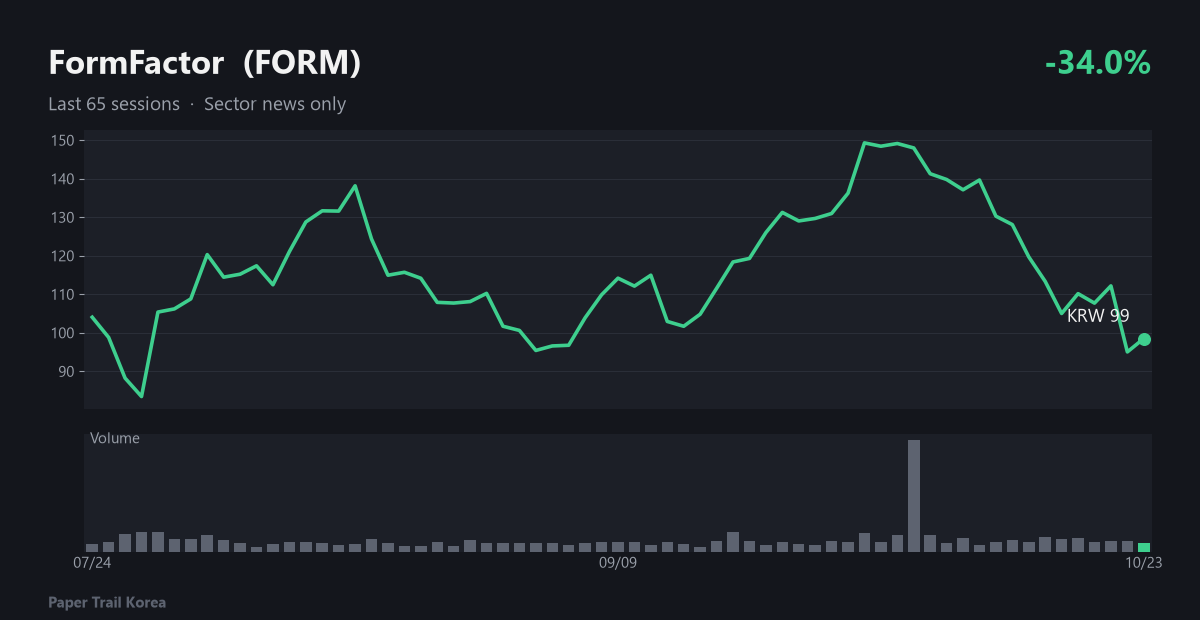Click the 140 price axis label
The height and width of the screenshot is (620, 1200).
[62, 179]
